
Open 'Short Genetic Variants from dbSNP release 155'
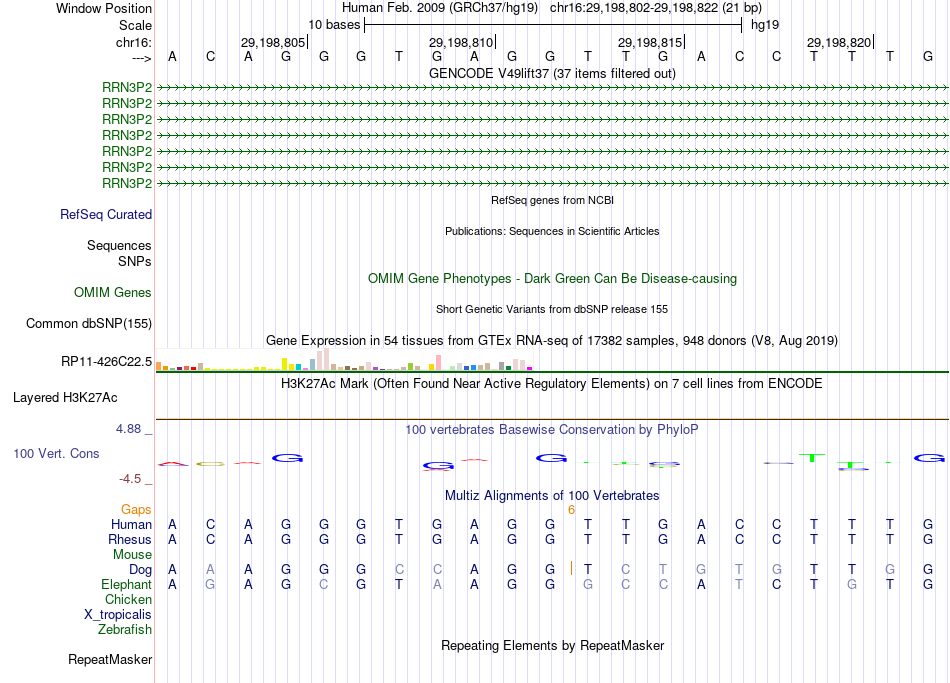click(x=552, y=309)
